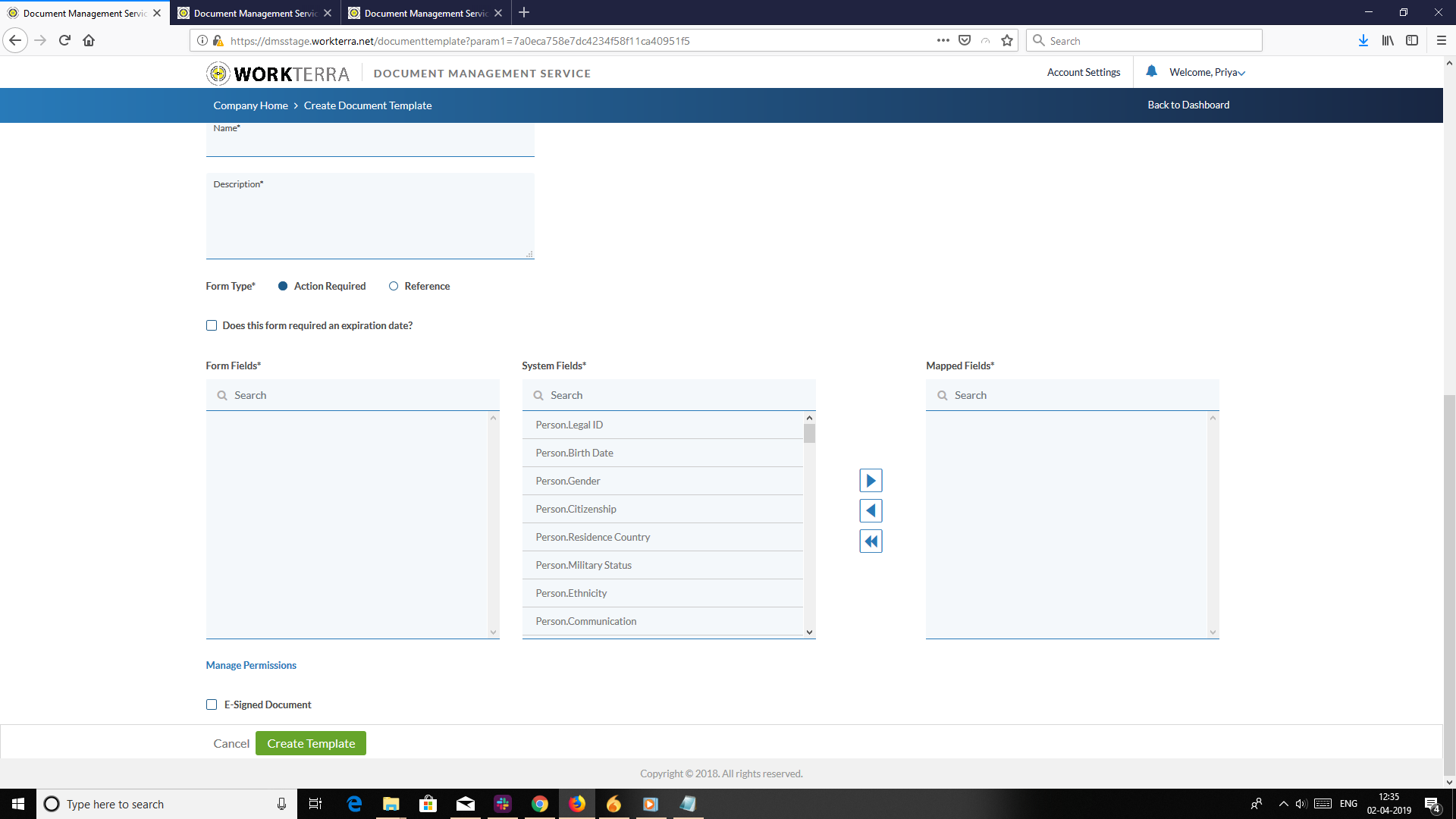Select Person.Legal ID system field
The width and height of the screenshot is (1456, 819).
pos(663,425)
